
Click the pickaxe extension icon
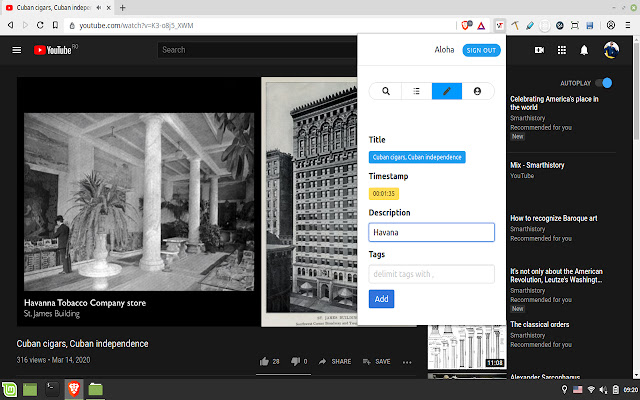click(515, 26)
